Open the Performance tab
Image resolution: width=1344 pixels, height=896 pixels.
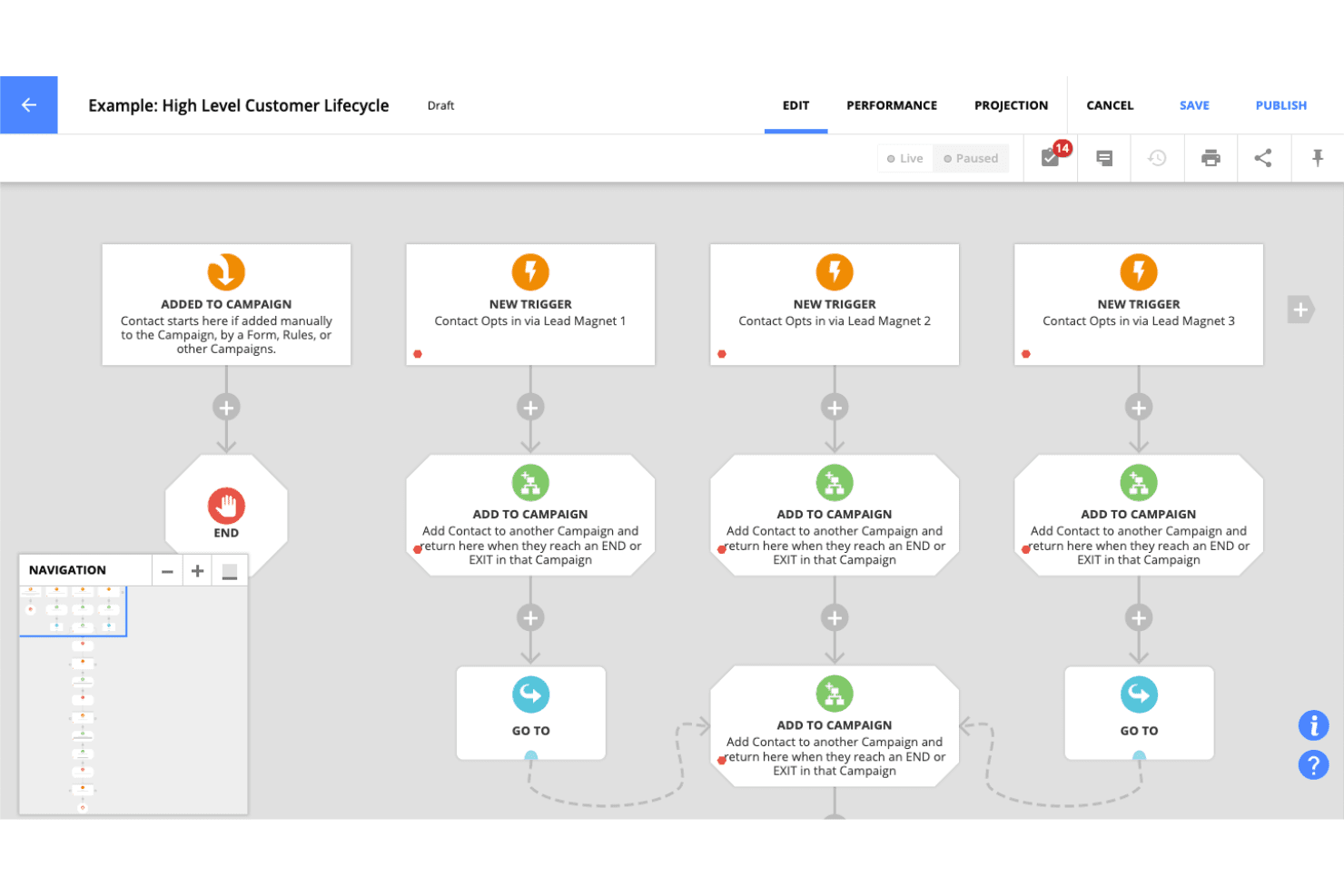click(x=892, y=105)
